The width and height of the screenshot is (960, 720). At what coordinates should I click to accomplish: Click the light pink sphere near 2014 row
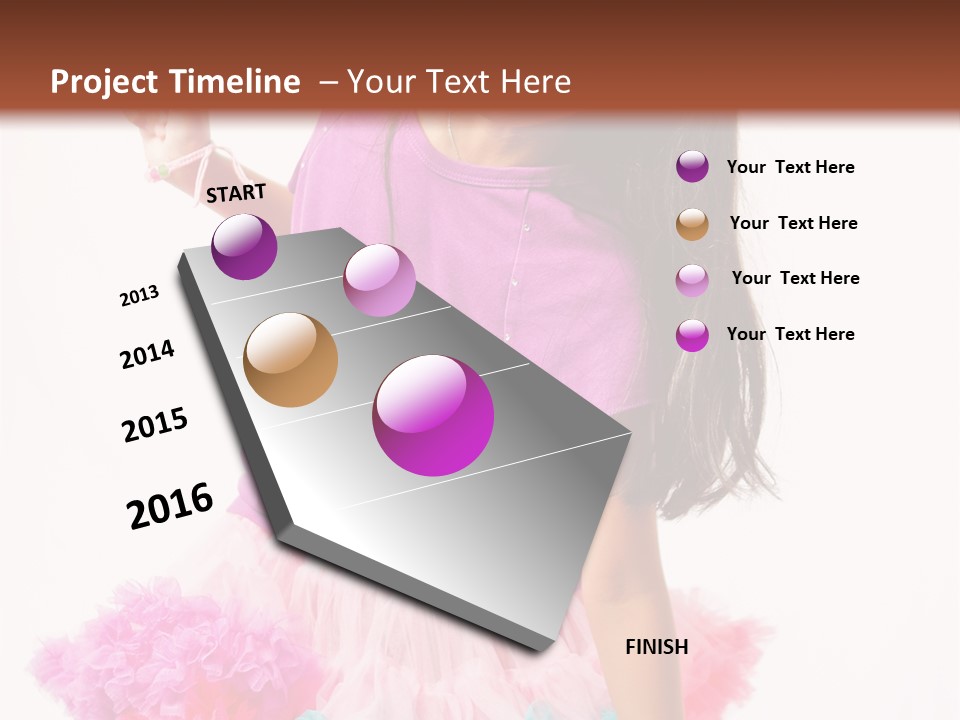pos(378,283)
